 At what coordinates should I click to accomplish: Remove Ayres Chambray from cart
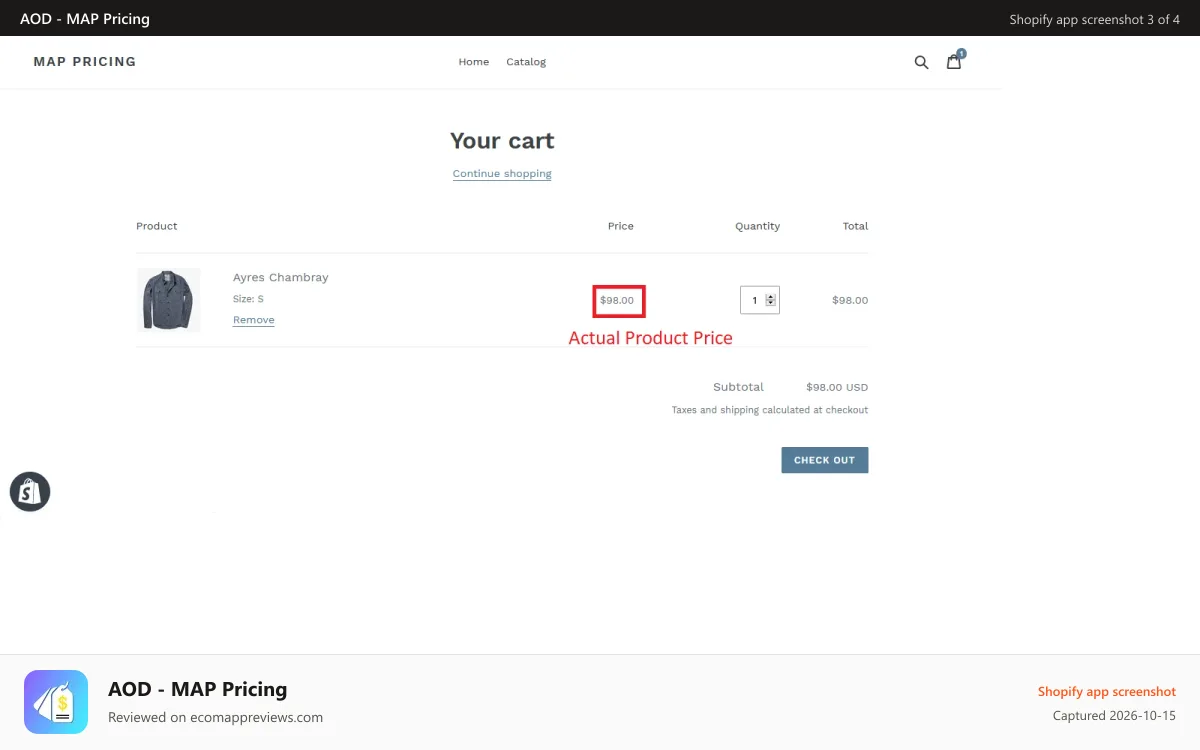254,320
